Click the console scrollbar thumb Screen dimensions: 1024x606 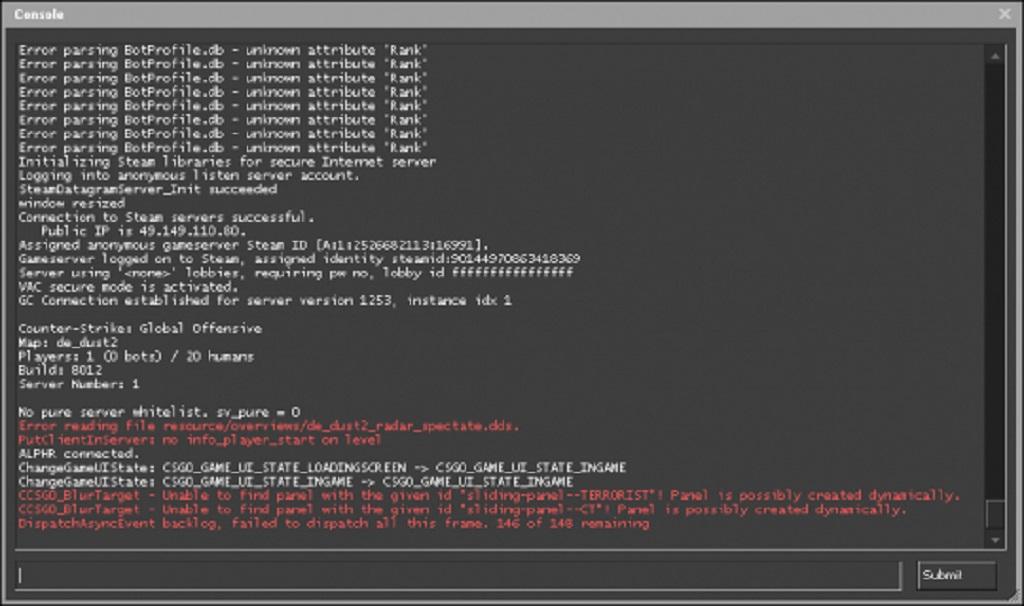pos(995,514)
